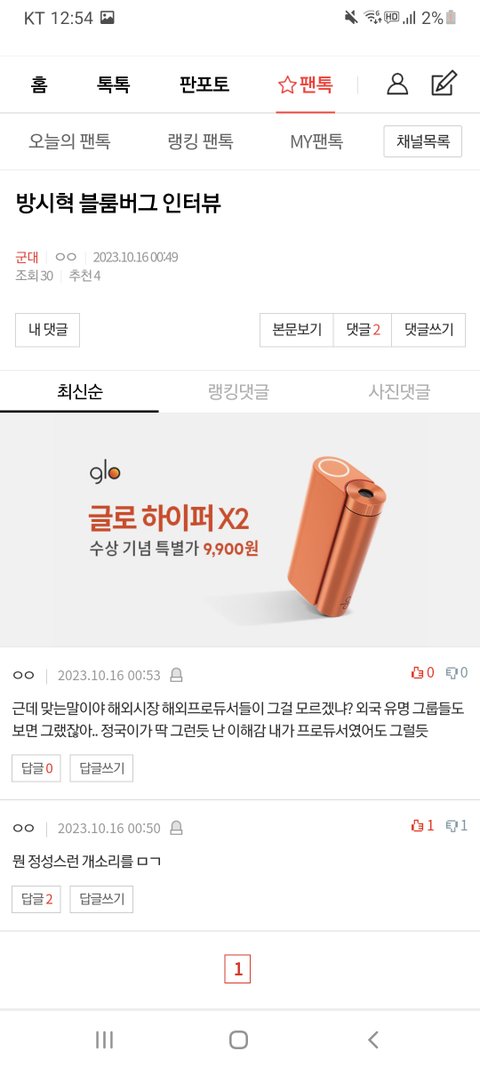Switch to 팬톡 star tab
This screenshot has height=1067, width=480.
coord(305,85)
